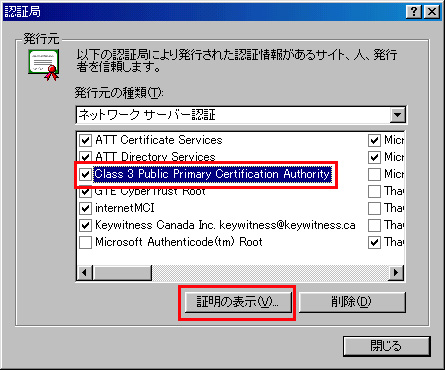Close the 認証局 dialog with X

432,12
